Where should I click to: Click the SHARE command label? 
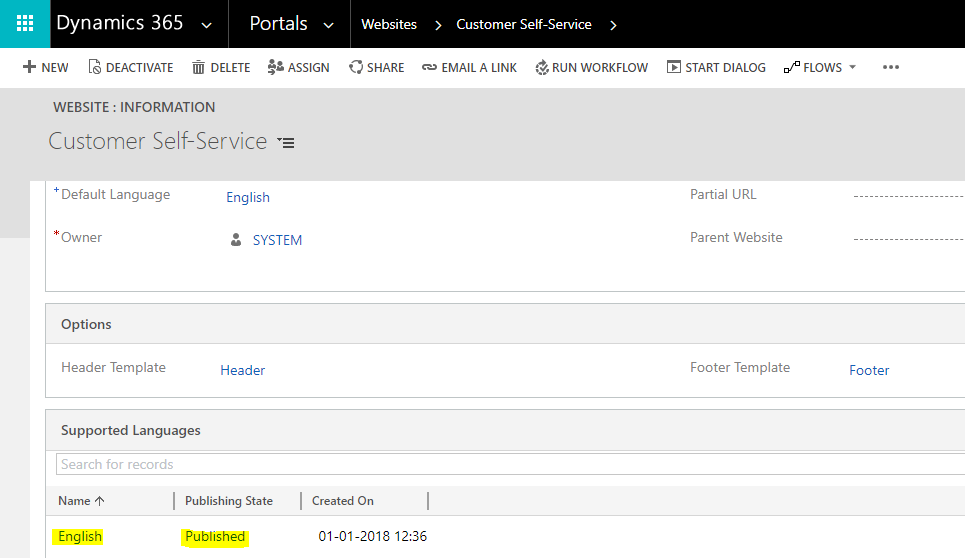(385, 68)
